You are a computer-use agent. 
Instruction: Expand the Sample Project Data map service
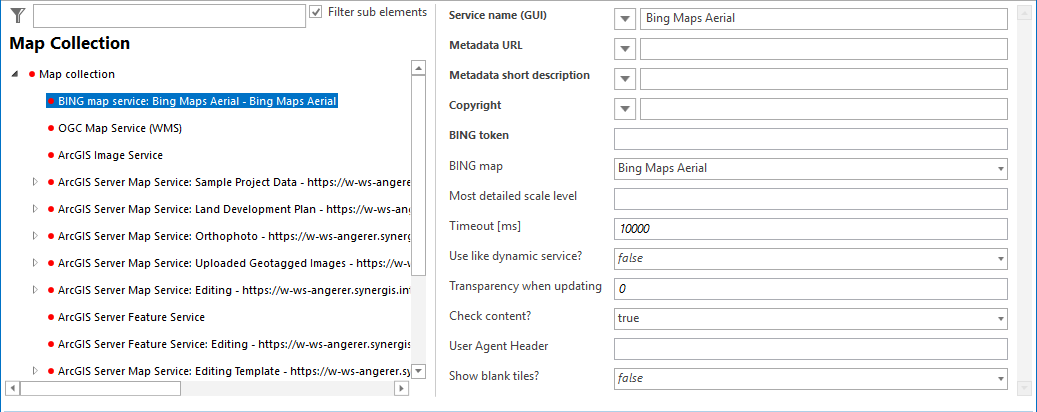[36, 182]
